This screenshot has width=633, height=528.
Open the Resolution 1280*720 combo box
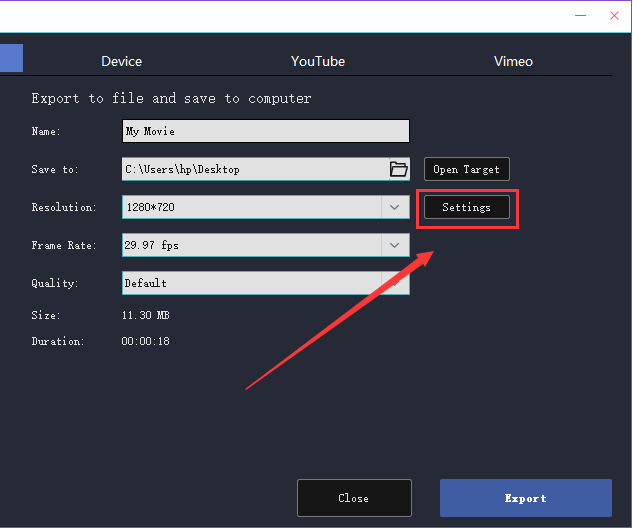(x=250, y=207)
